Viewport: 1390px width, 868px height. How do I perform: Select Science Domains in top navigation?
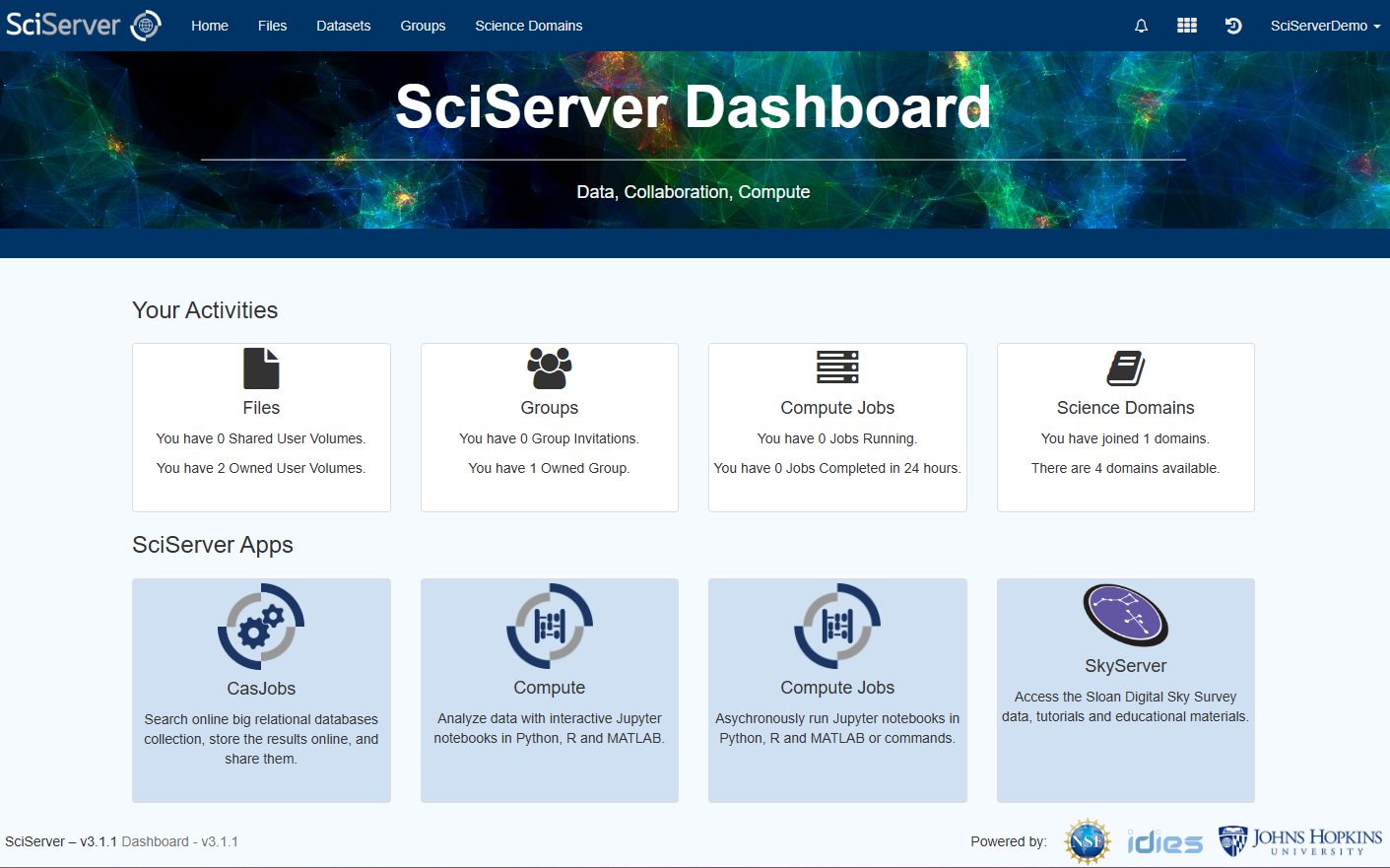(x=528, y=26)
